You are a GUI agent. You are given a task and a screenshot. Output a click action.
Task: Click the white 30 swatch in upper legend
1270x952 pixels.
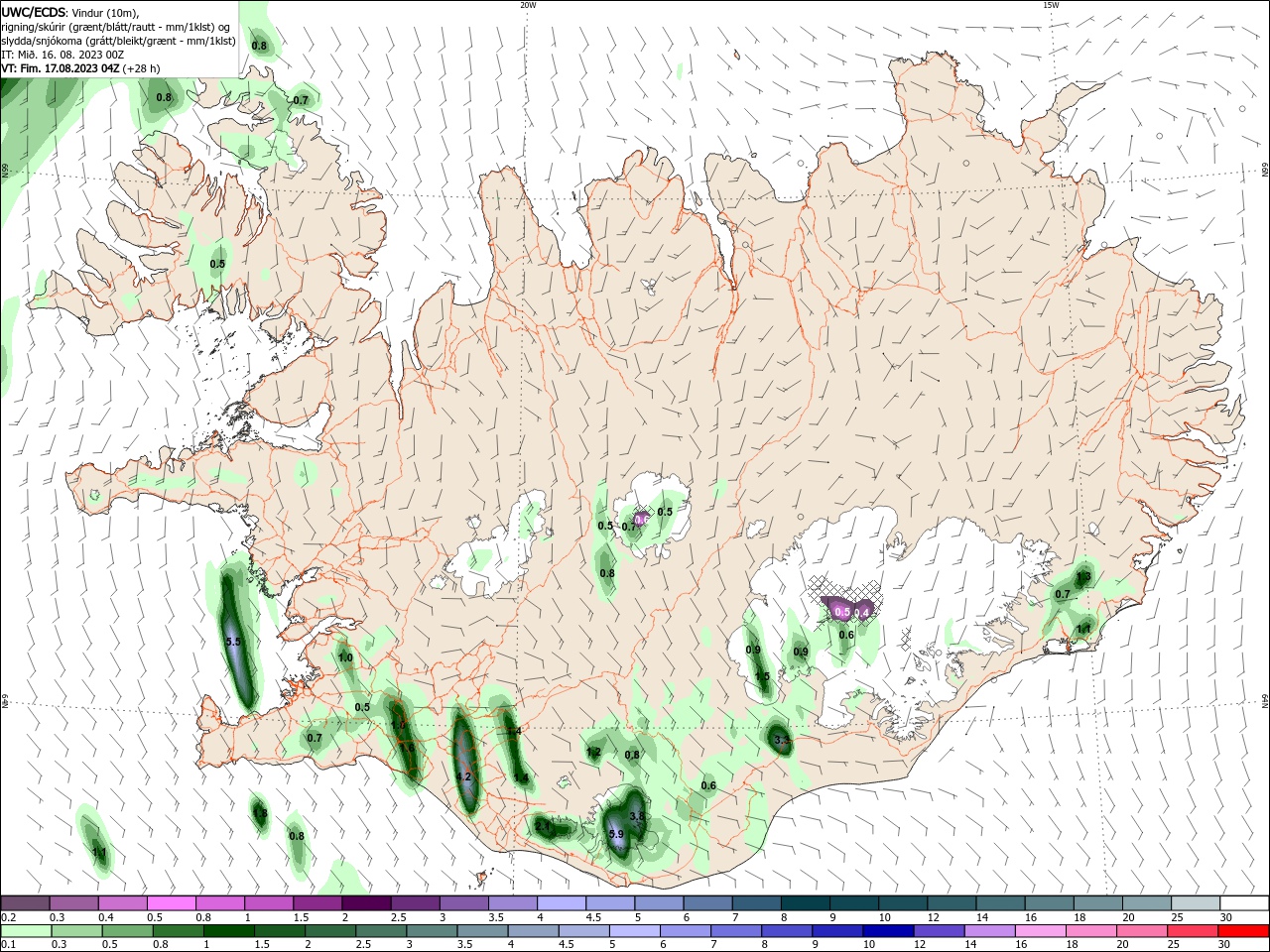pyautogui.click(x=1244, y=903)
